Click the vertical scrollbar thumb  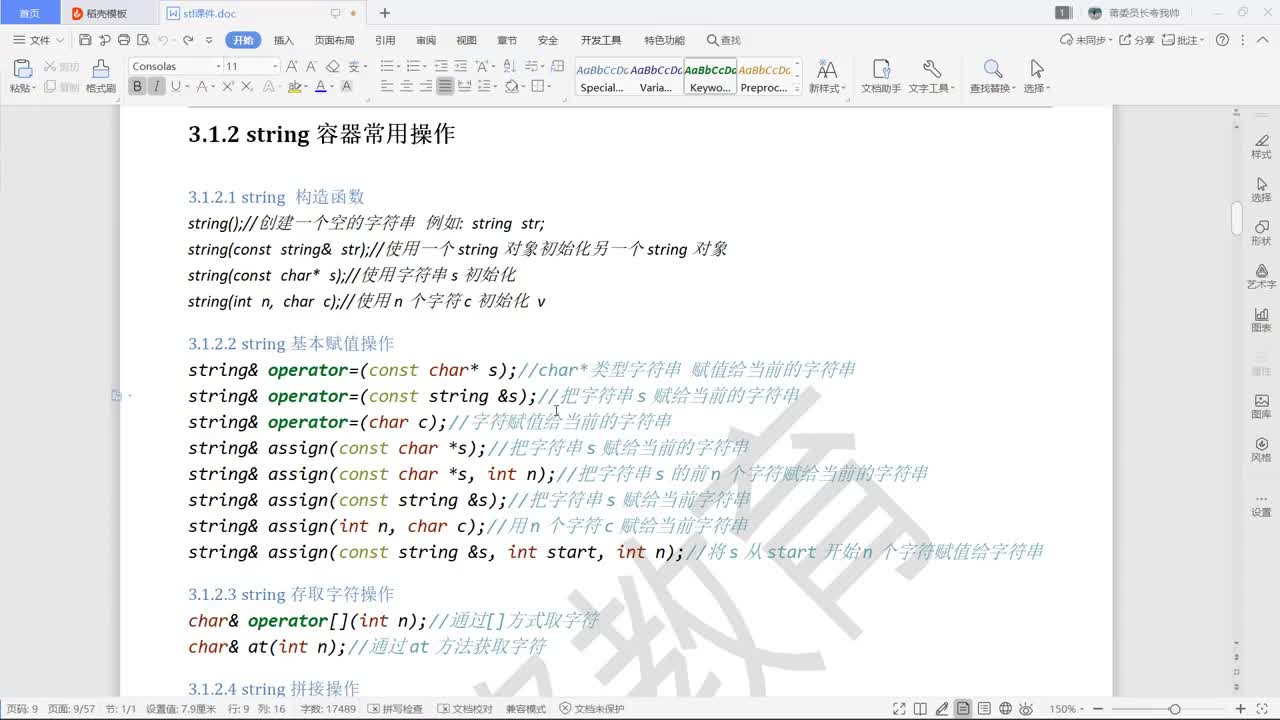point(1236,218)
